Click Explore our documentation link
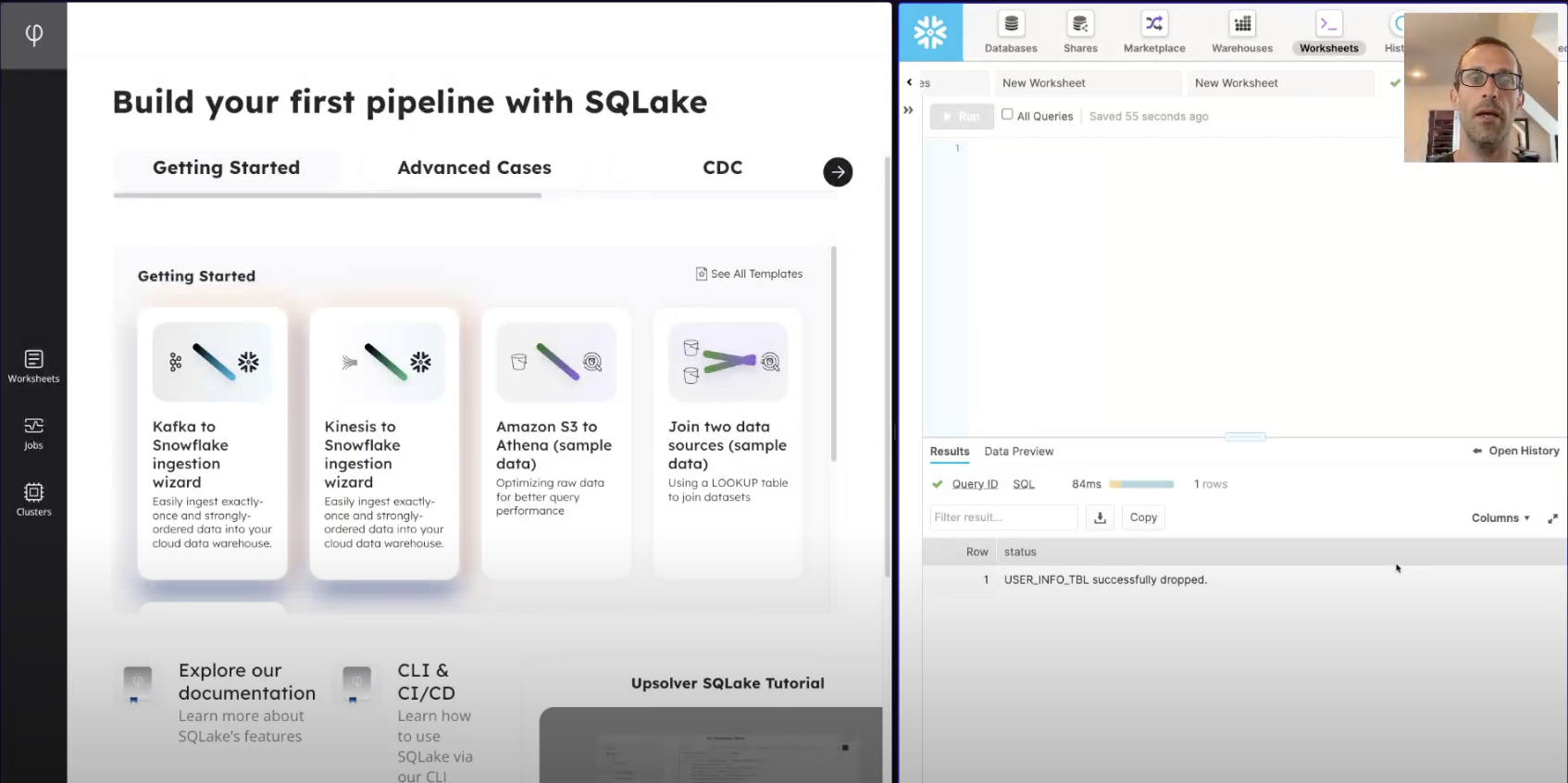This screenshot has width=1568, height=783. pyautogui.click(x=246, y=681)
